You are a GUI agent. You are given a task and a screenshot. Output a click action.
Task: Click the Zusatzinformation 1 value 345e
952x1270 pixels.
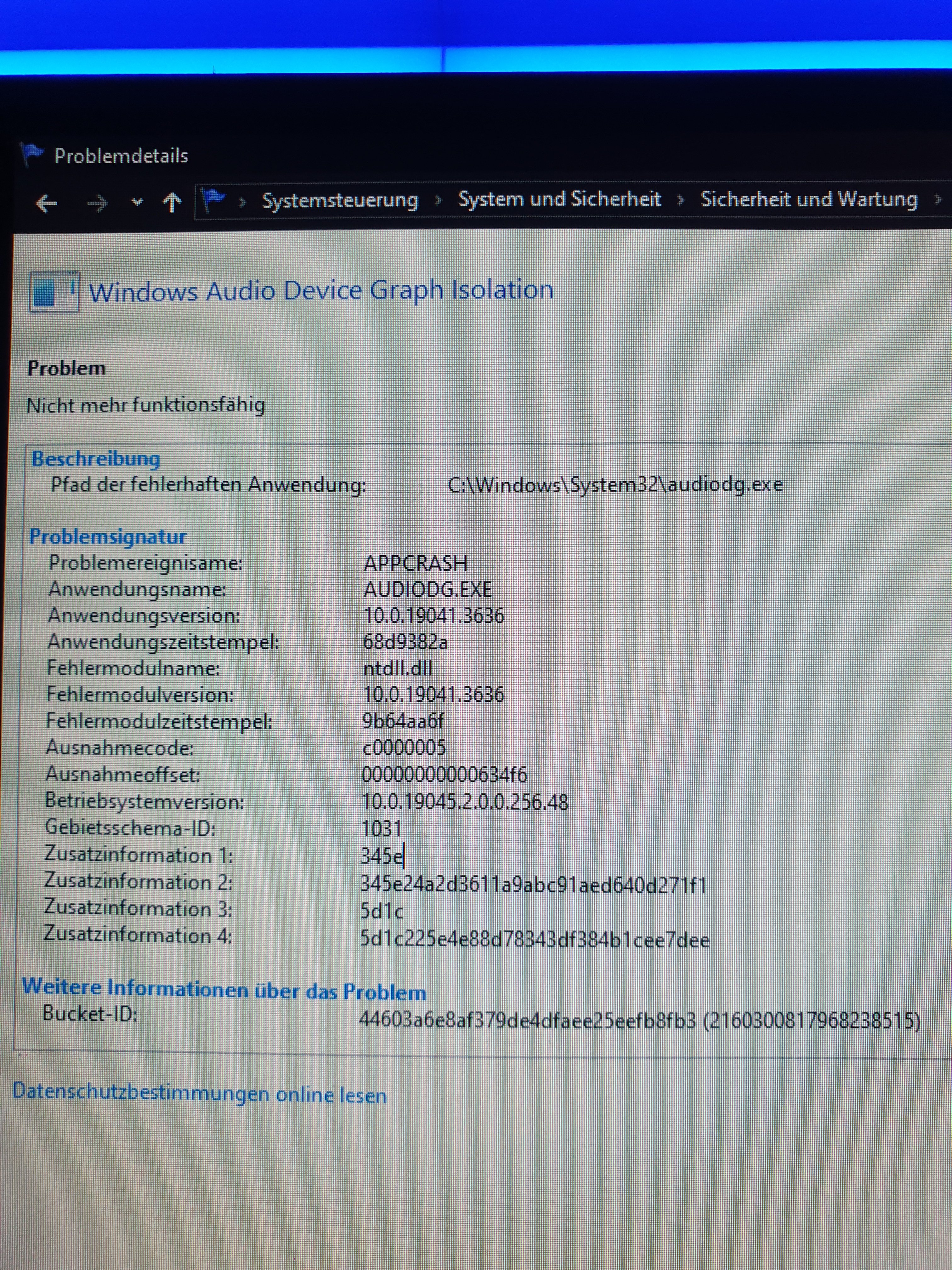tap(382, 856)
